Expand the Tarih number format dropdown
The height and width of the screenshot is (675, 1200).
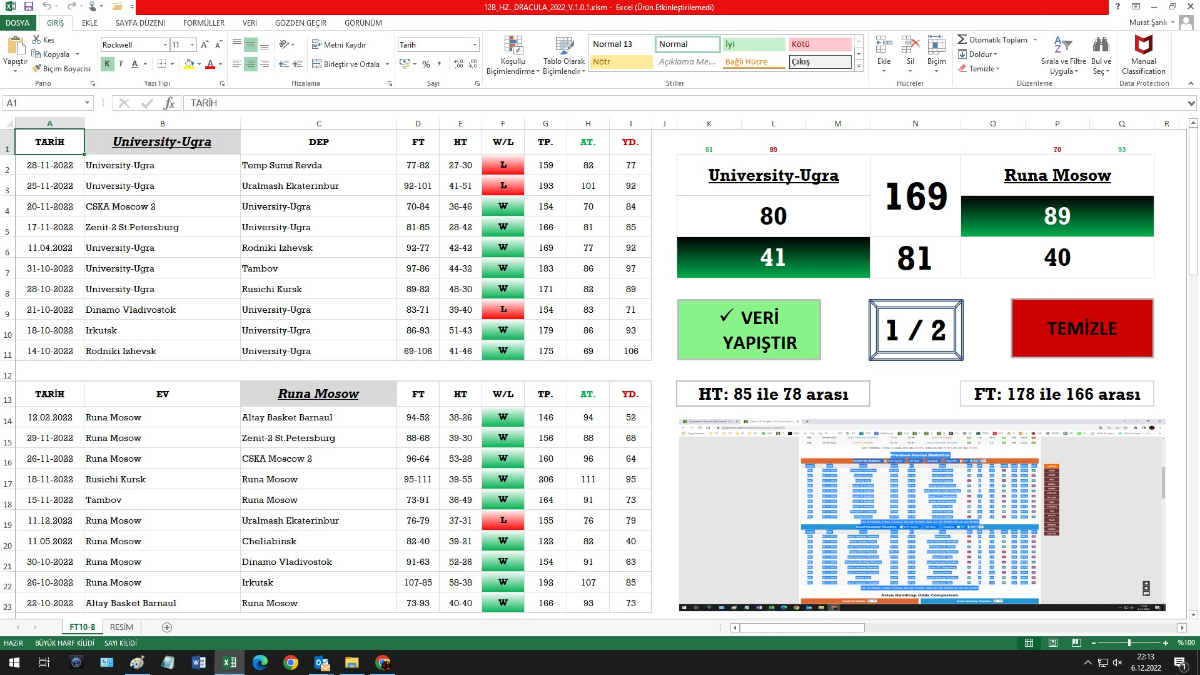pyautogui.click(x=475, y=45)
